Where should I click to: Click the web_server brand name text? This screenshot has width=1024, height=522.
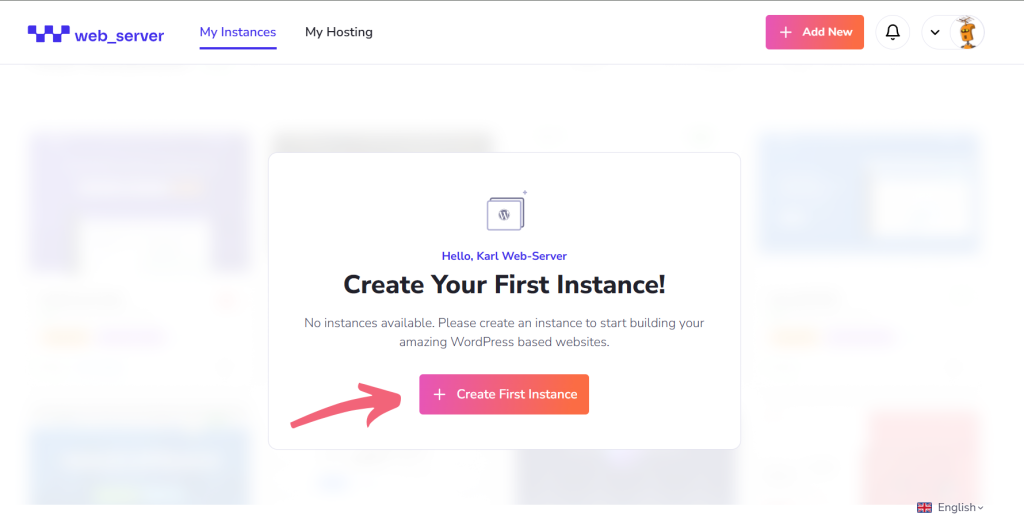(x=119, y=35)
